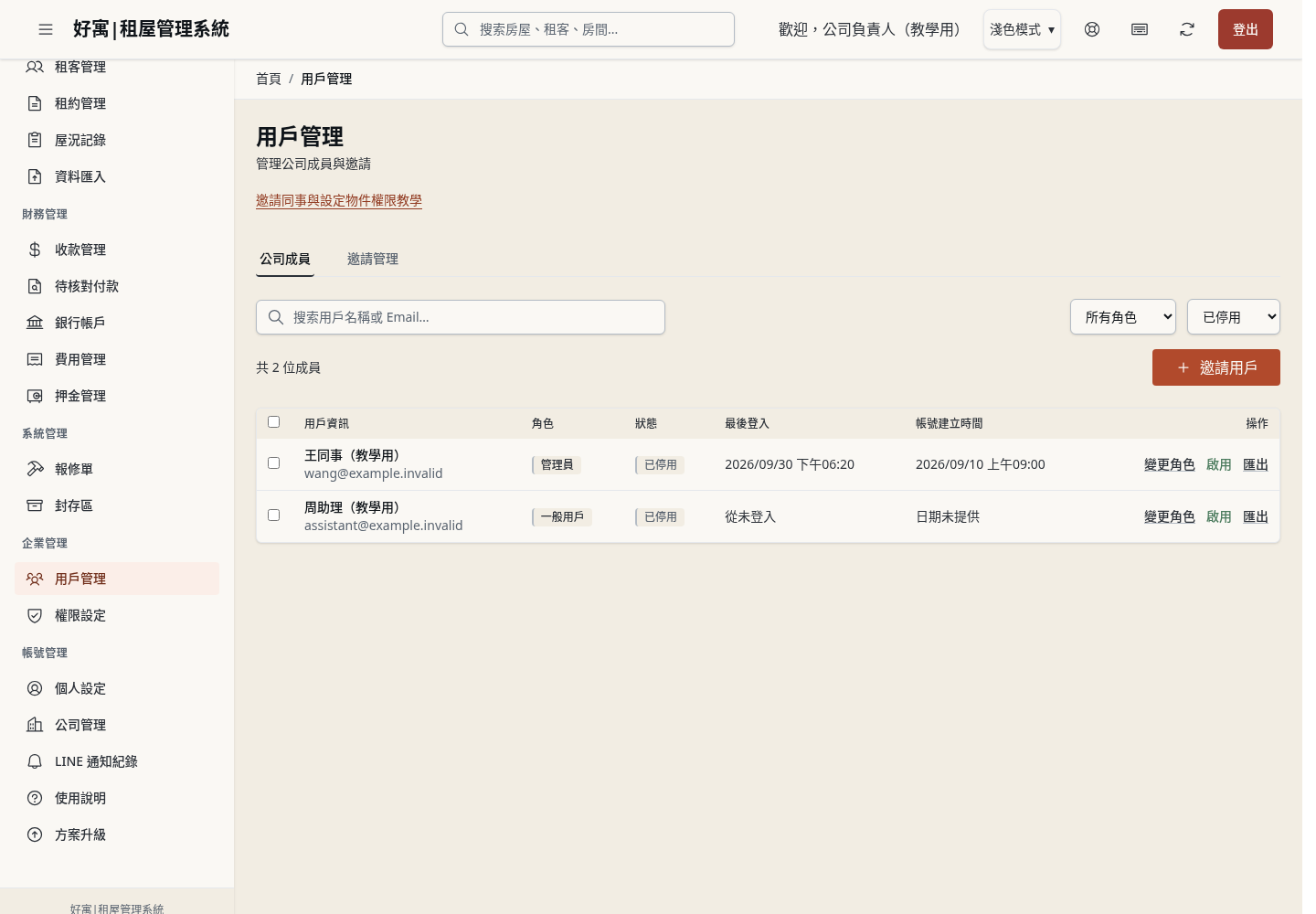Click the 使用說明 question mark icon
This screenshot has width=1316, height=914.
[x=35, y=798]
